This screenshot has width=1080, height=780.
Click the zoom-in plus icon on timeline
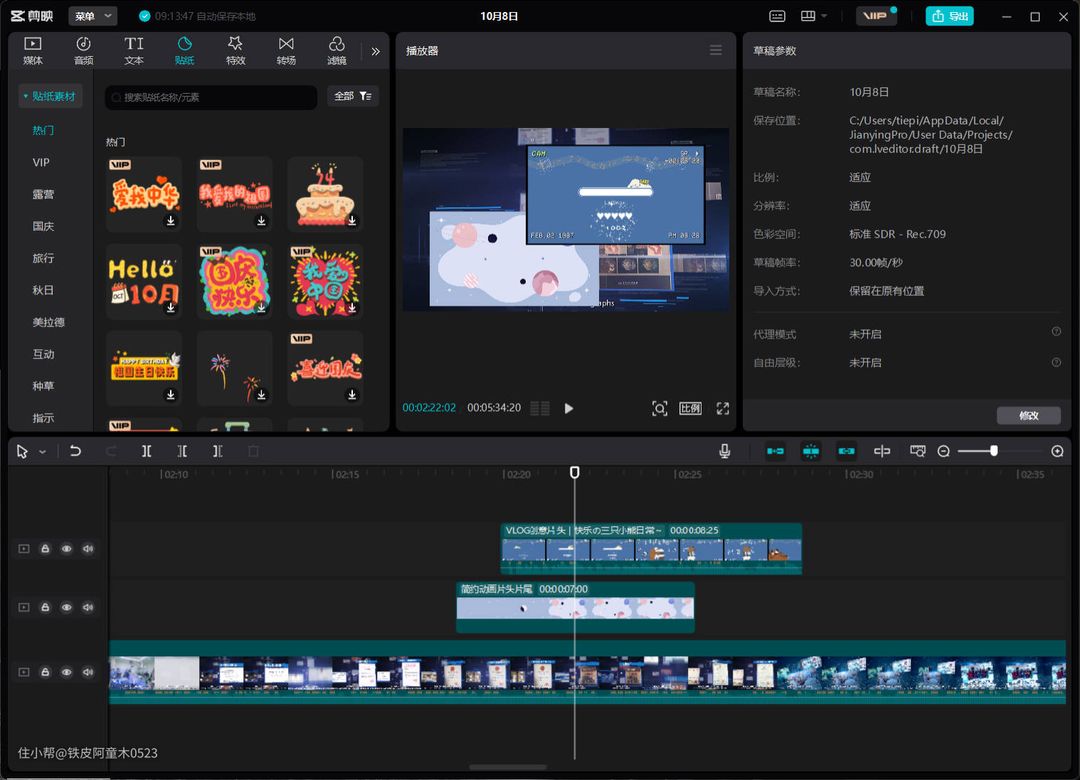point(1057,451)
